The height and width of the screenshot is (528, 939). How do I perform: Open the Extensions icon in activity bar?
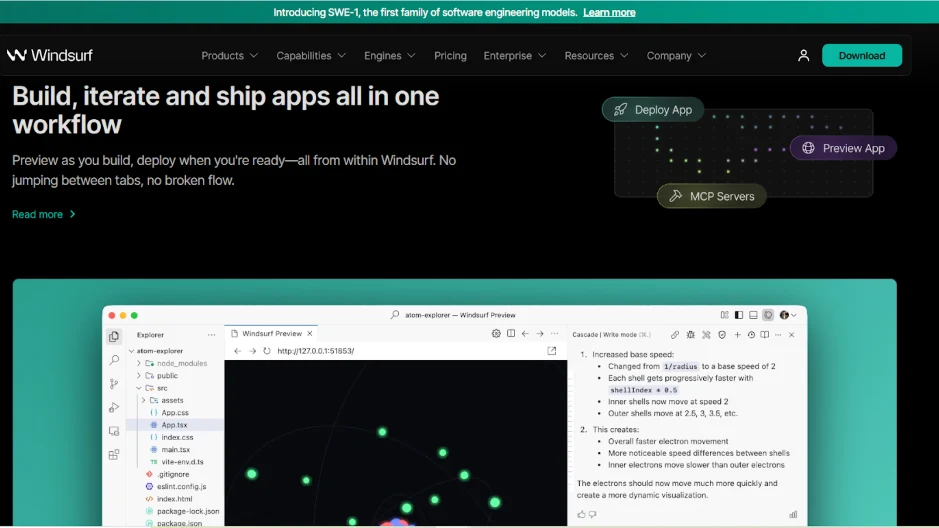pos(114,455)
